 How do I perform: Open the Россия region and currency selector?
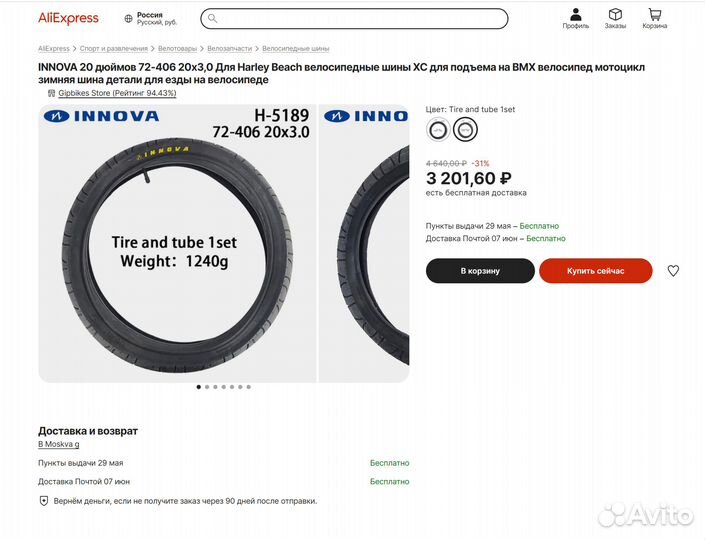[x=151, y=18]
